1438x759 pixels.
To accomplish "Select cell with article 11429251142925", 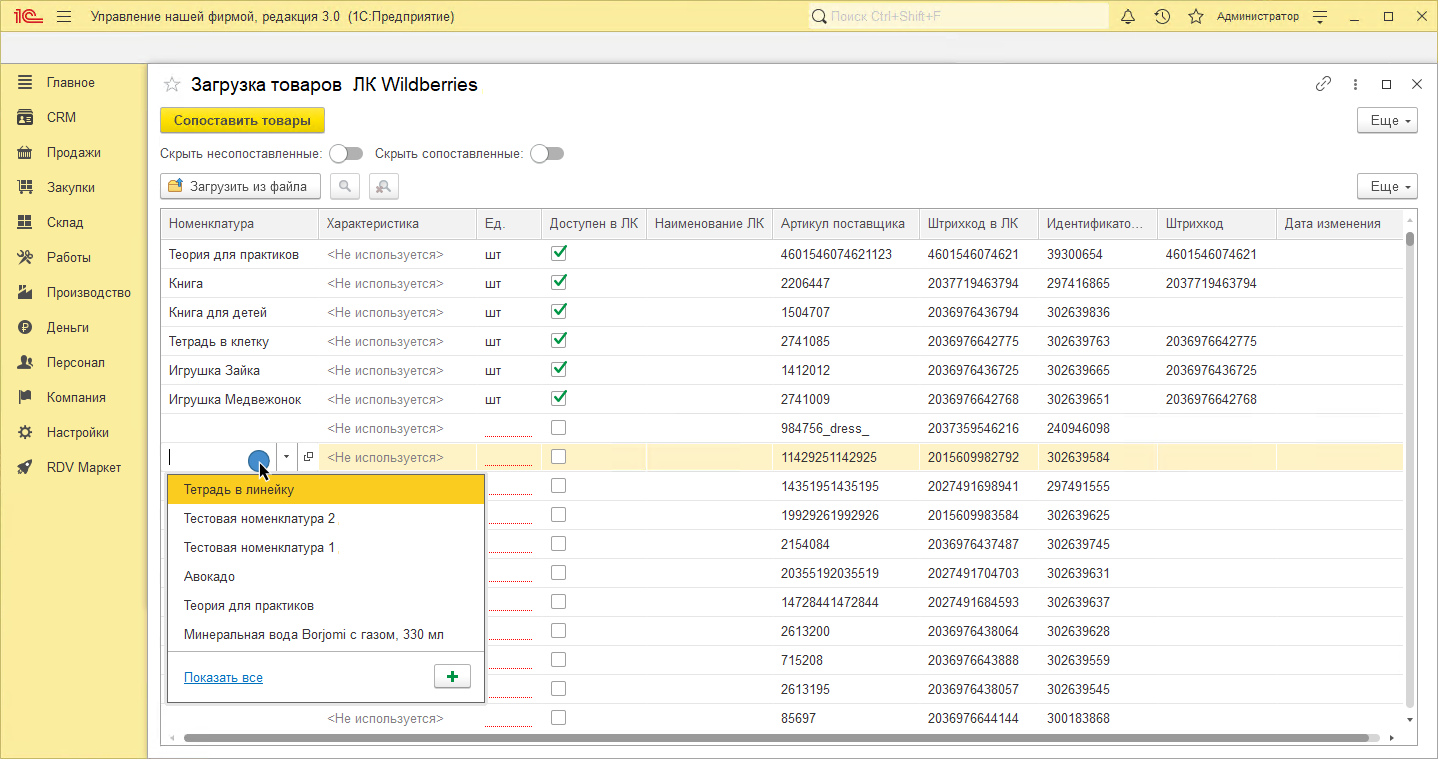I will [846, 457].
